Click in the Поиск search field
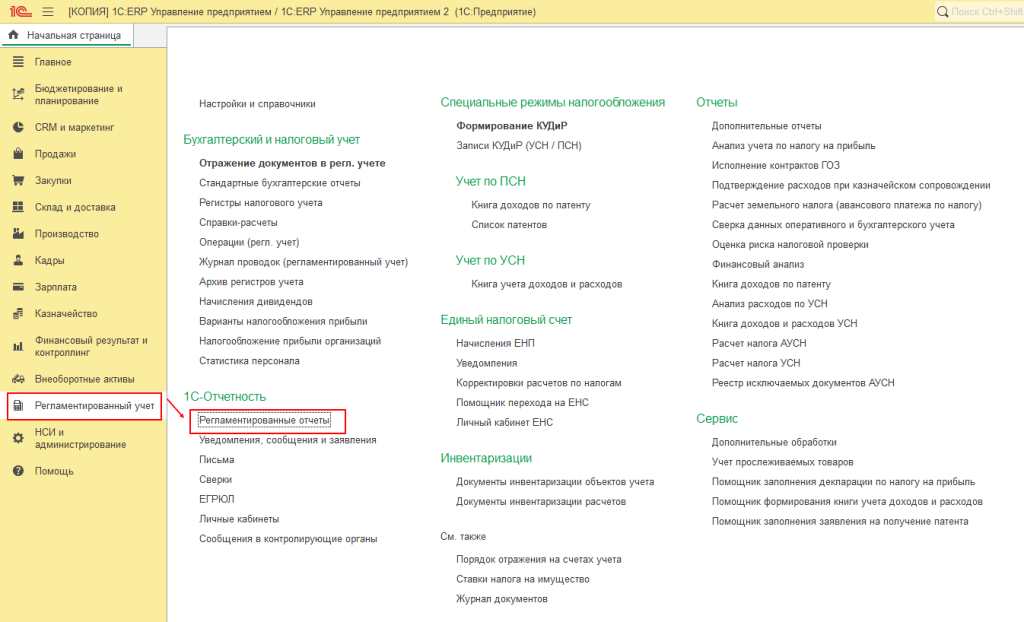Viewport: 1024px width, 622px height. click(x=985, y=11)
